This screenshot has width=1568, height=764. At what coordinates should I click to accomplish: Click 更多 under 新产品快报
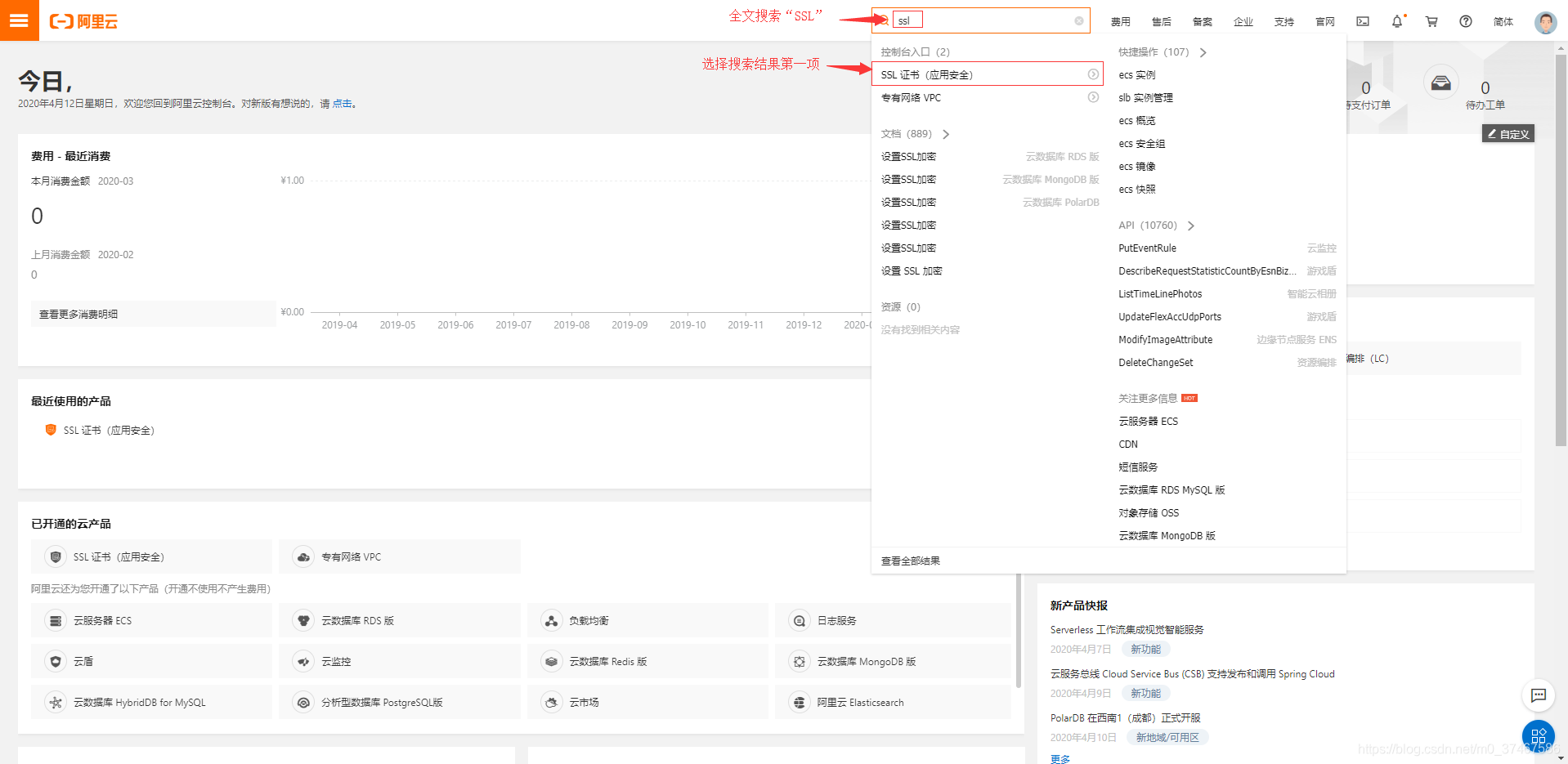[x=1060, y=759]
